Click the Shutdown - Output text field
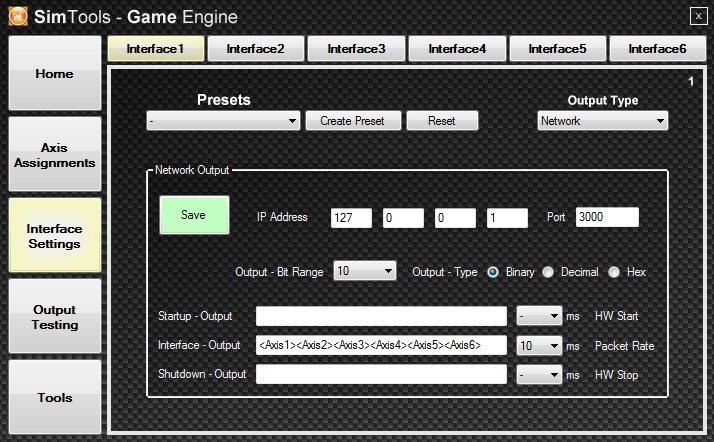The width and height of the screenshot is (714, 442). click(381, 374)
